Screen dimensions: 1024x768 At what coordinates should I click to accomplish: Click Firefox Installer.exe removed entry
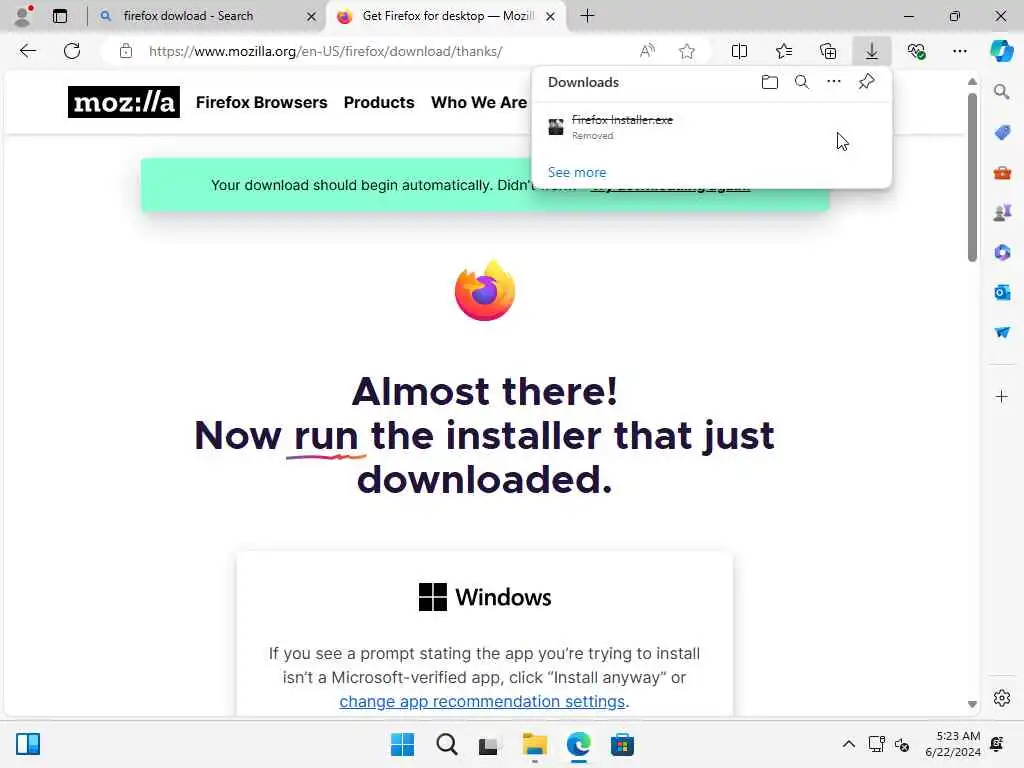(x=712, y=127)
